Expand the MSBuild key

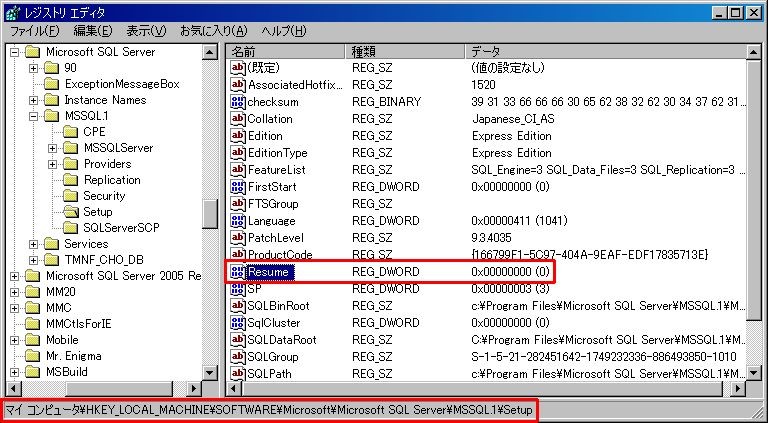pos(15,372)
